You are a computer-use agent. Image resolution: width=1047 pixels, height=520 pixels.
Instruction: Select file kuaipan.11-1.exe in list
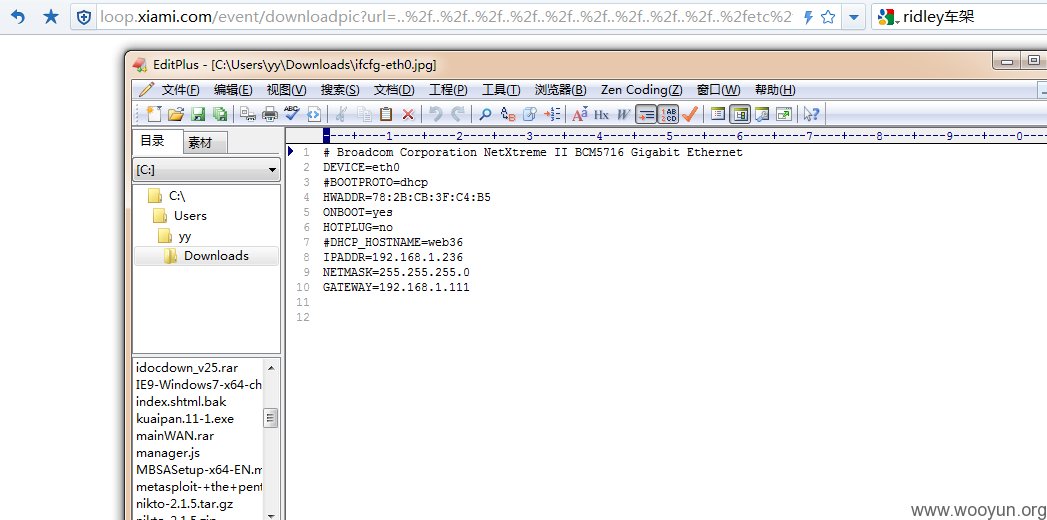[185, 419]
